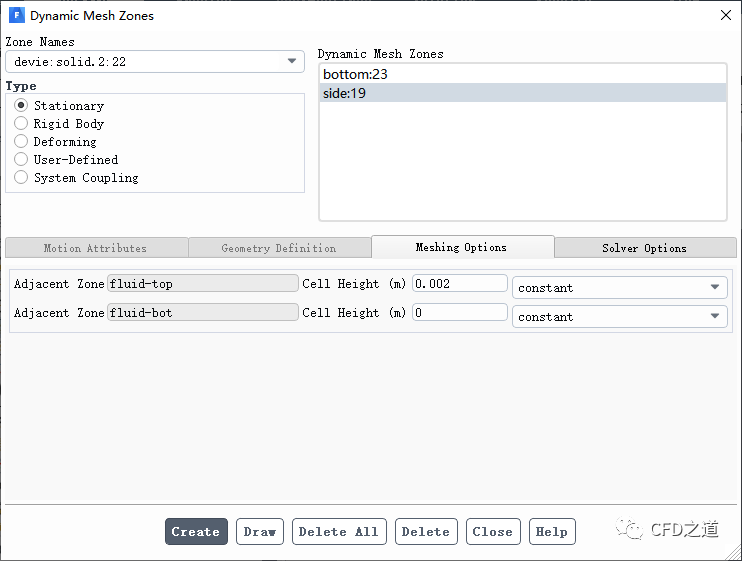This screenshot has width=742, height=561.
Task: Click the Fluent app icon in title bar
Action: click(x=16, y=15)
